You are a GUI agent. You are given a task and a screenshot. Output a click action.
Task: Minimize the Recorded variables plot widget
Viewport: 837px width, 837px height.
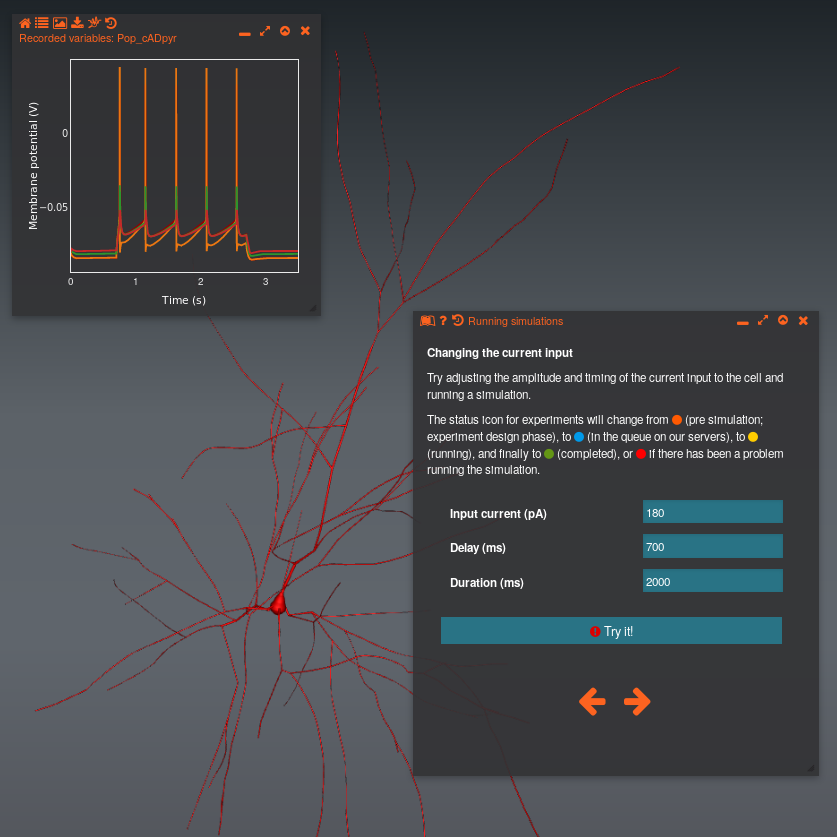click(x=244, y=34)
